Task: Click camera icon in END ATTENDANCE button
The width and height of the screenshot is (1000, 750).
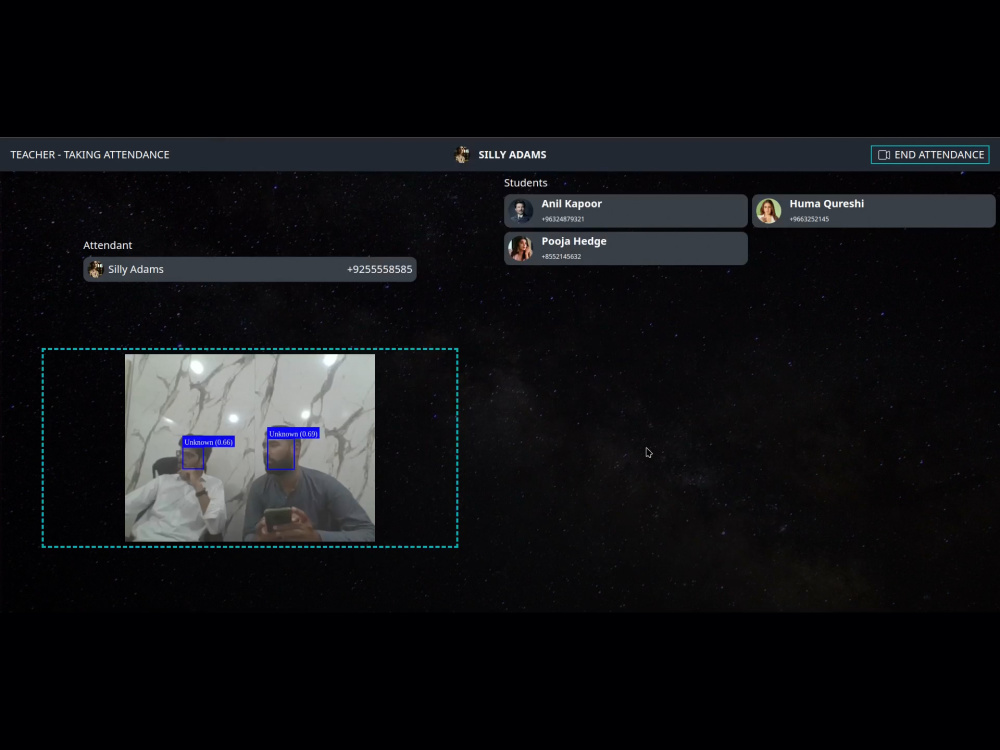Action: point(884,155)
